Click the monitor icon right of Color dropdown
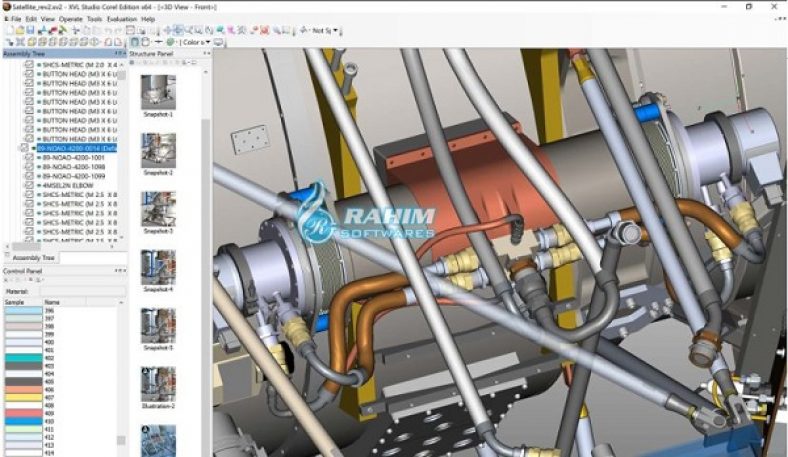The image size is (788, 457). (x=219, y=42)
